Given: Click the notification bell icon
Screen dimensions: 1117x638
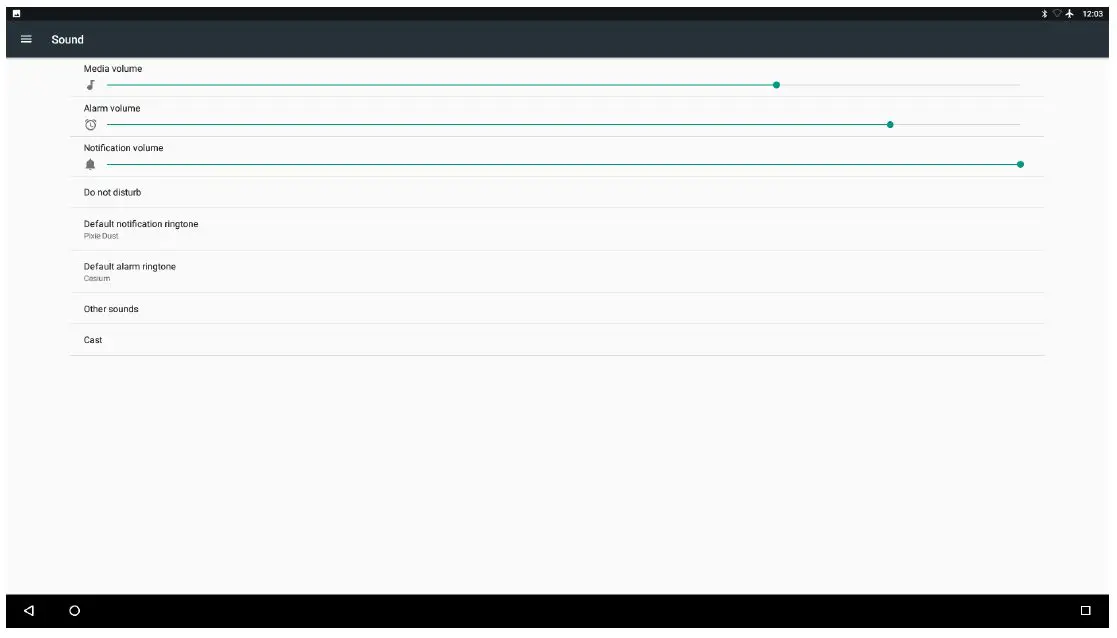Looking at the screenshot, I should (x=90, y=164).
